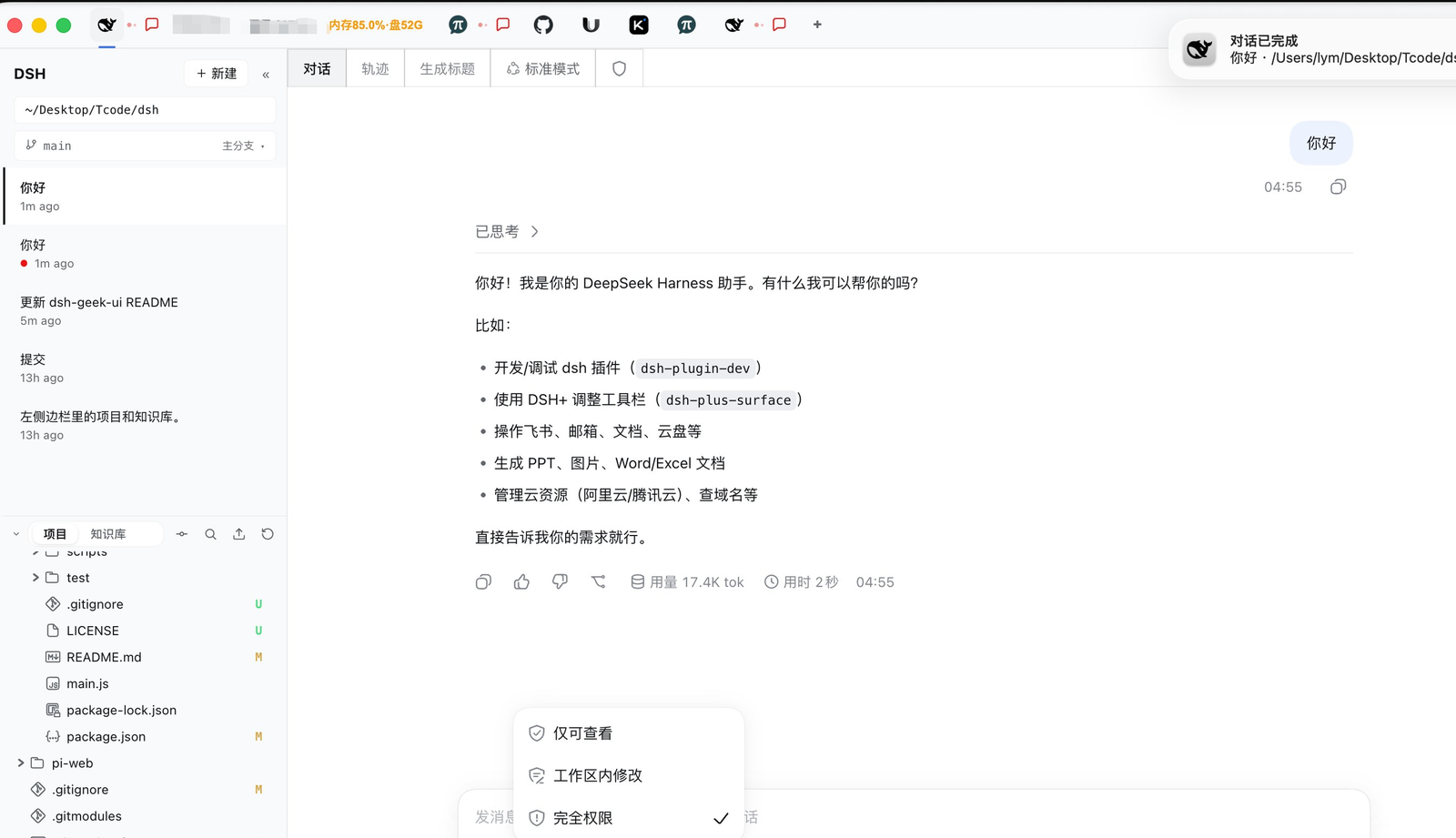Open .gitignore below the pi-web folder
The width and height of the screenshot is (1456, 838).
[x=80, y=790]
